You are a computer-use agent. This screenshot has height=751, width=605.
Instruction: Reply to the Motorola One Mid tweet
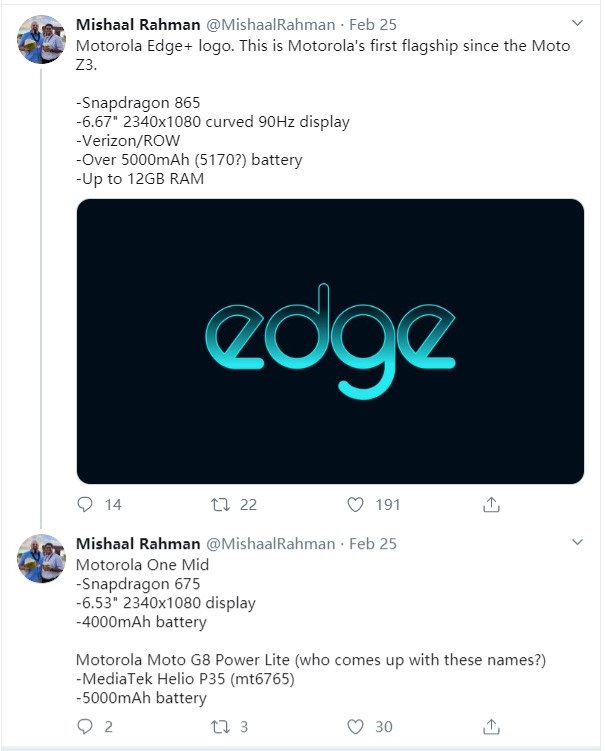[x=86, y=727]
